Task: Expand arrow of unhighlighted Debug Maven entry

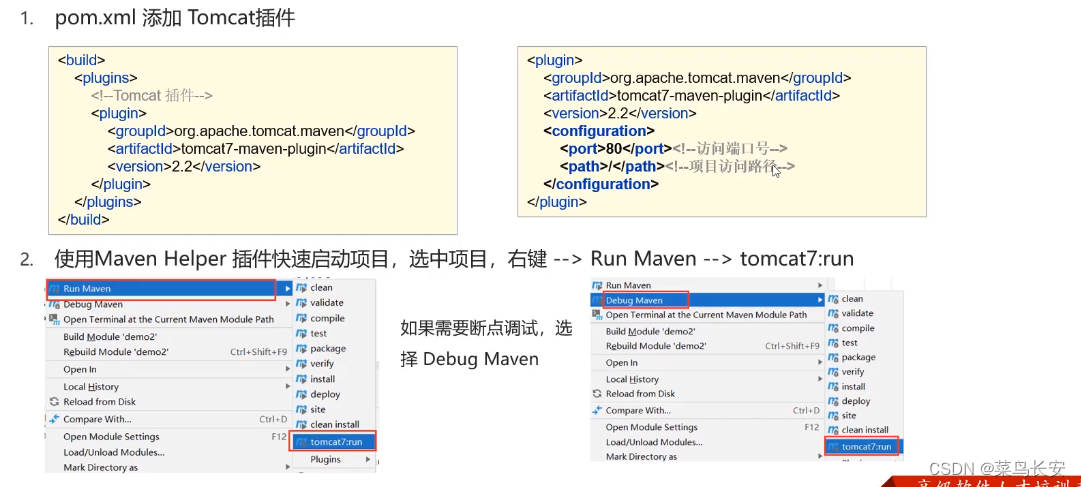Action: point(288,304)
